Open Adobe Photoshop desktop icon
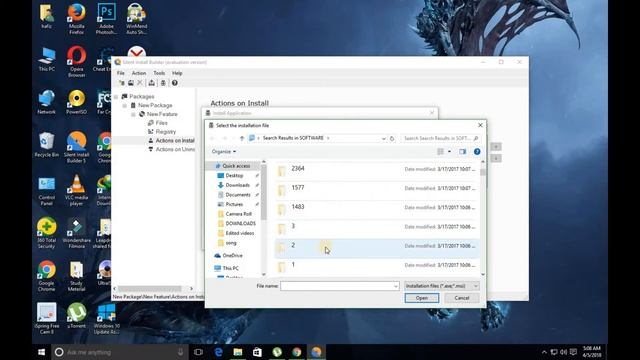 [x=106, y=19]
